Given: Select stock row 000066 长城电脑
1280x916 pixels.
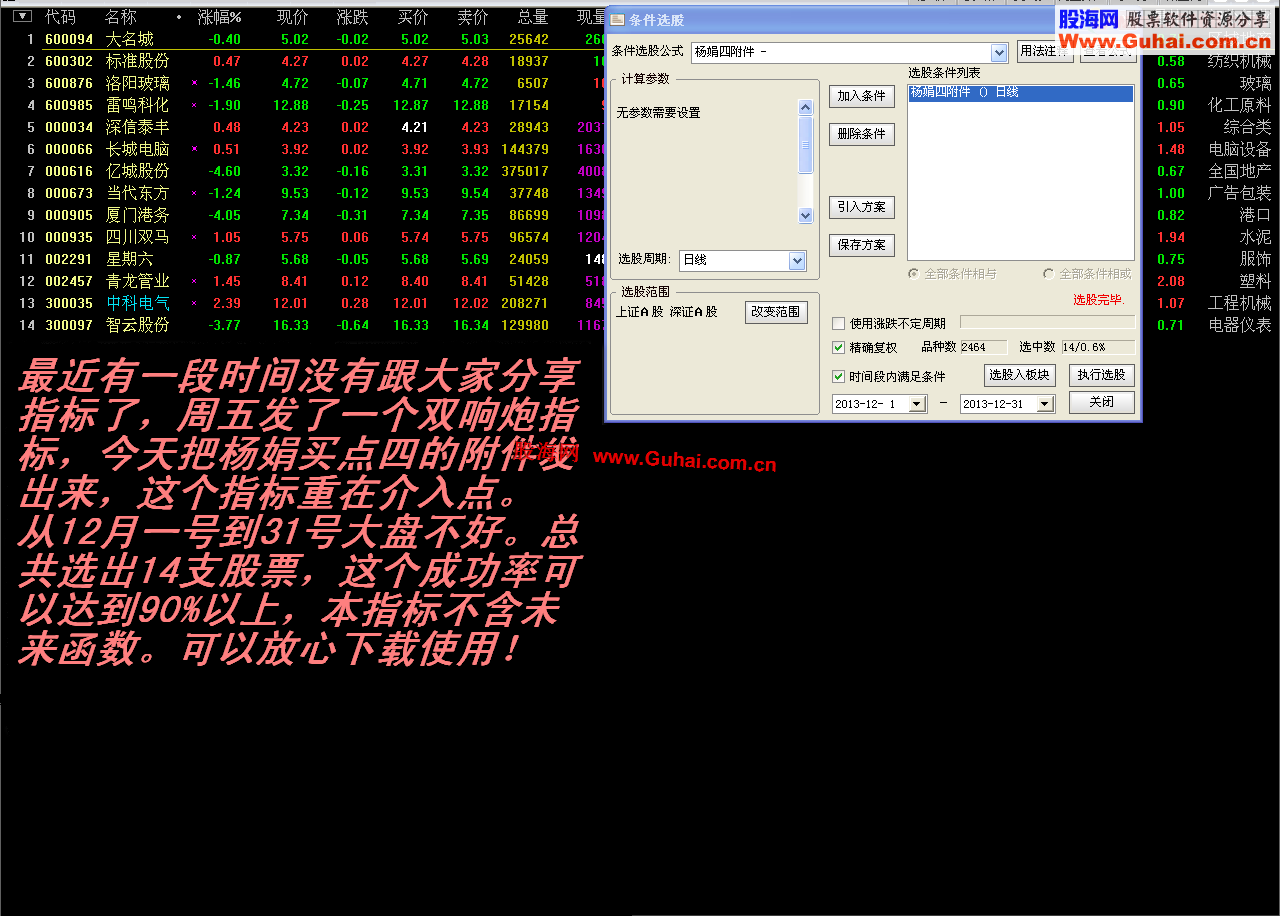Looking at the screenshot, I should coord(304,149).
